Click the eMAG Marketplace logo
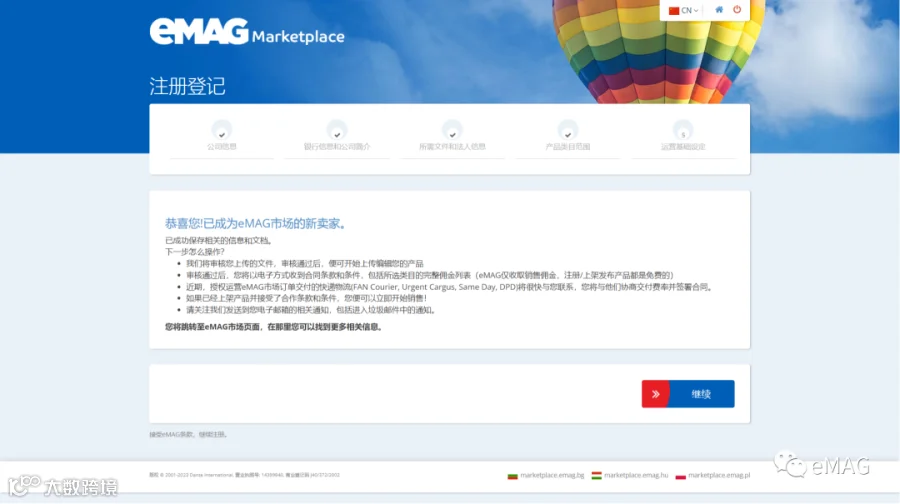 [x=247, y=32]
